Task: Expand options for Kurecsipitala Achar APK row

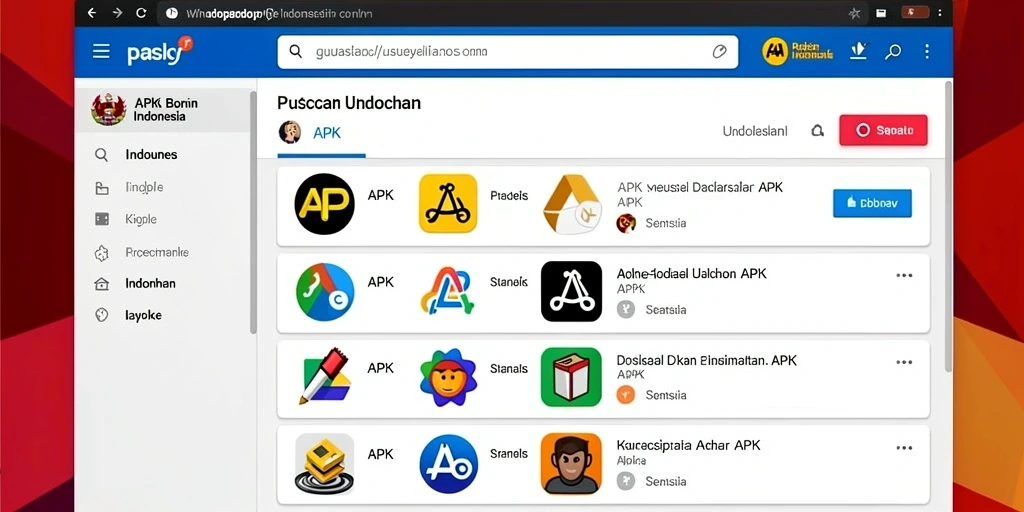Action: pyautogui.click(x=904, y=448)
